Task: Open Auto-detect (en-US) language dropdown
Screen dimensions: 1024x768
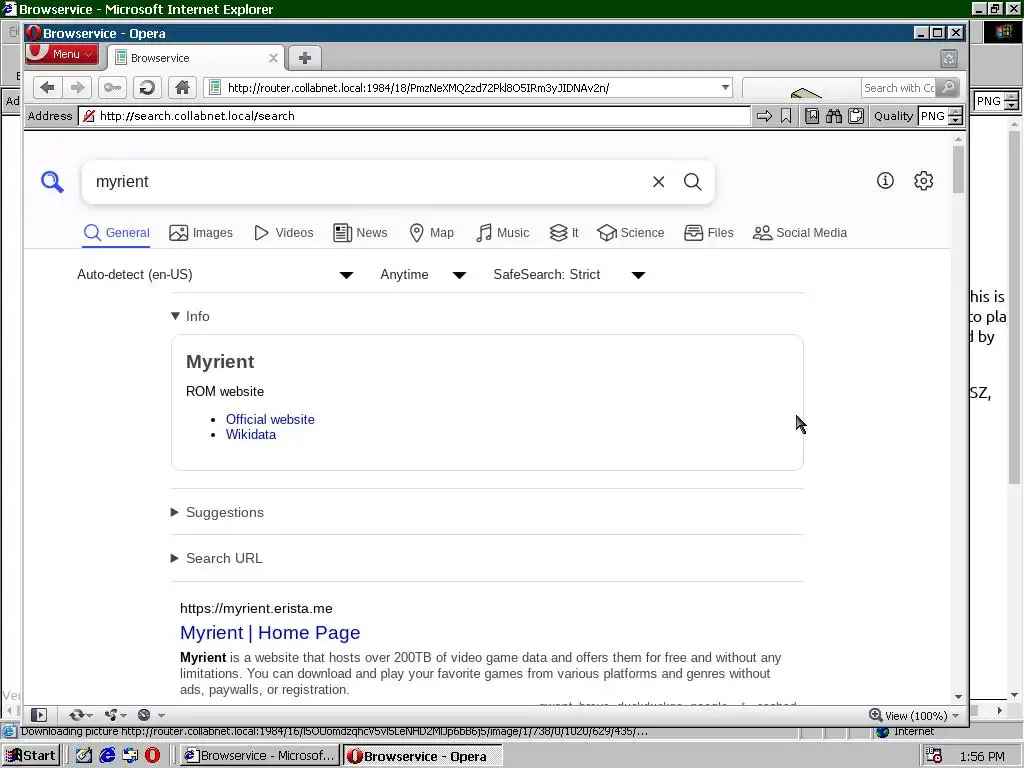Action: (216, 274)
